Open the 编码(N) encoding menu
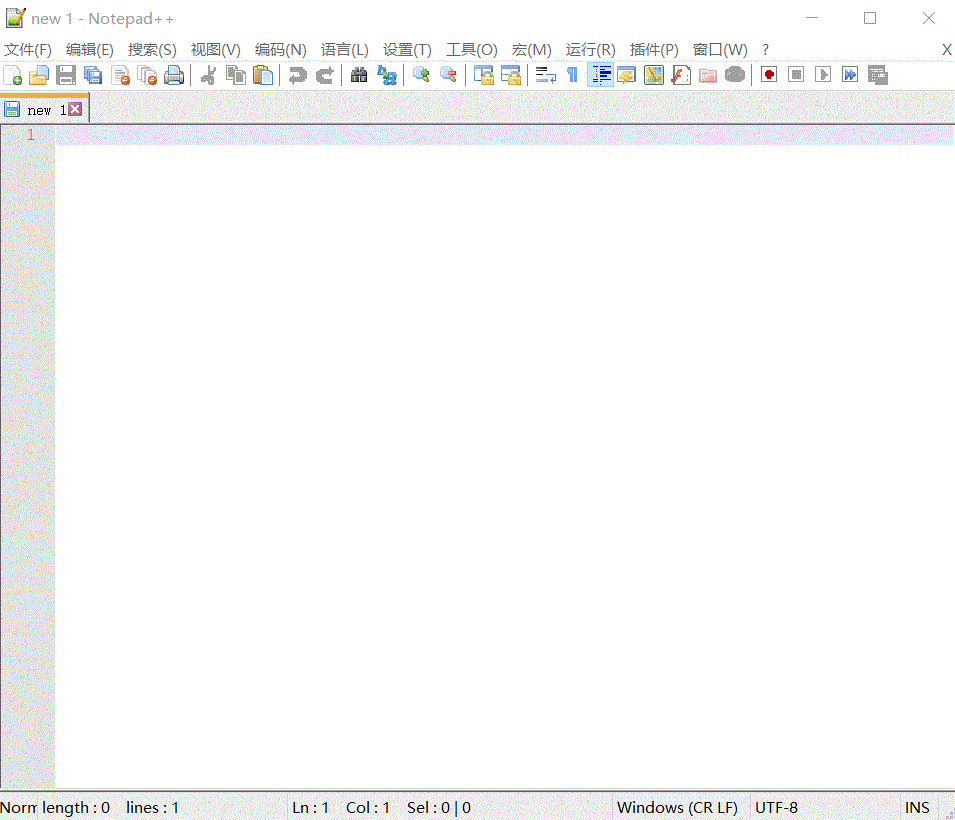 (x=280, y=50)
